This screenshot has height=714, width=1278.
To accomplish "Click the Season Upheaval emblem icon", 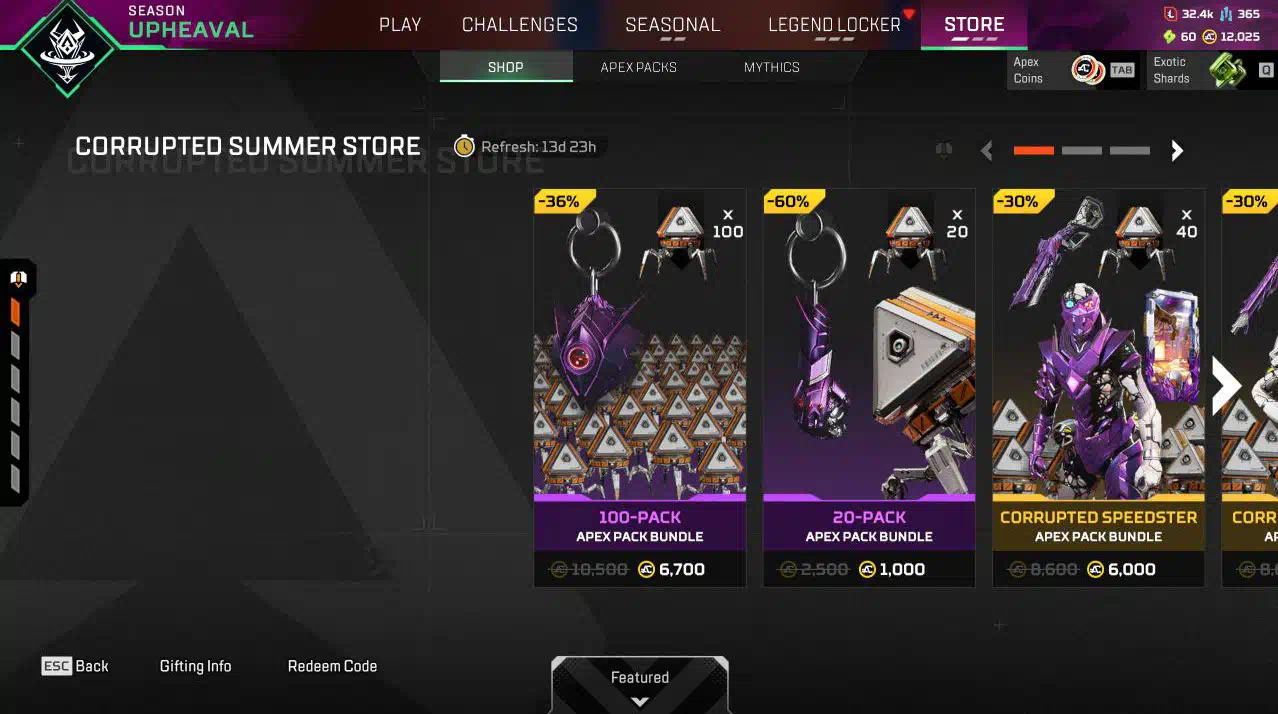I will (65, 48).
